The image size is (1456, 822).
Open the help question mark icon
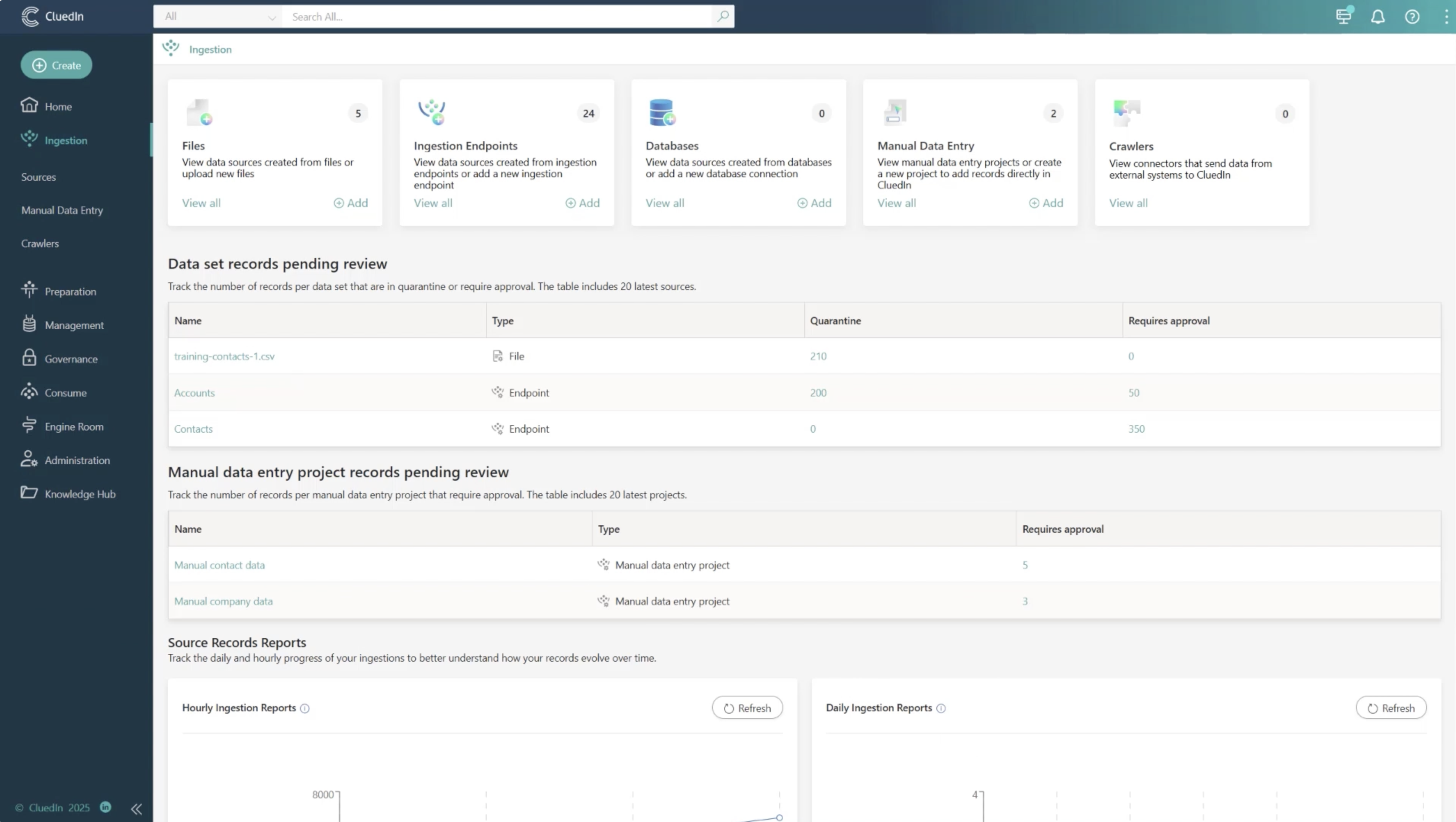coord(1413,16)
